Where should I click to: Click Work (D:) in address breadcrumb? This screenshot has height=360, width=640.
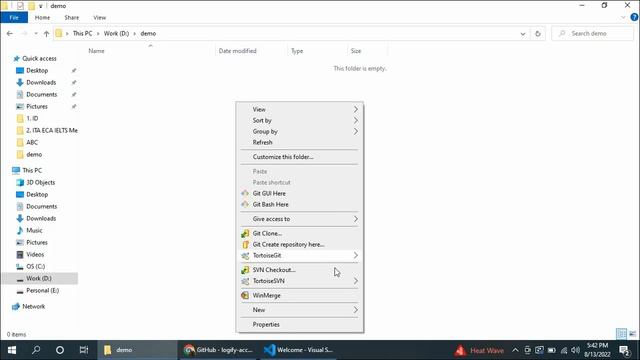coord(116,33)
